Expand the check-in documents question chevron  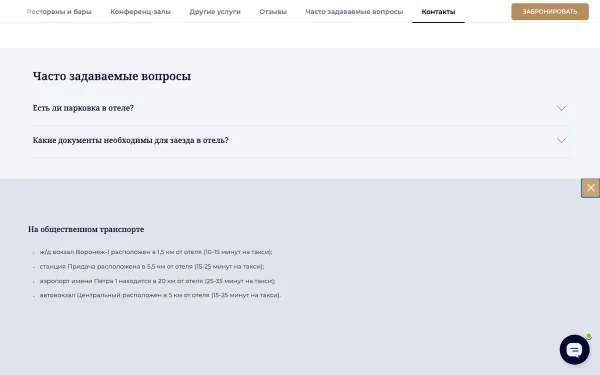click(x=561, y=140)
